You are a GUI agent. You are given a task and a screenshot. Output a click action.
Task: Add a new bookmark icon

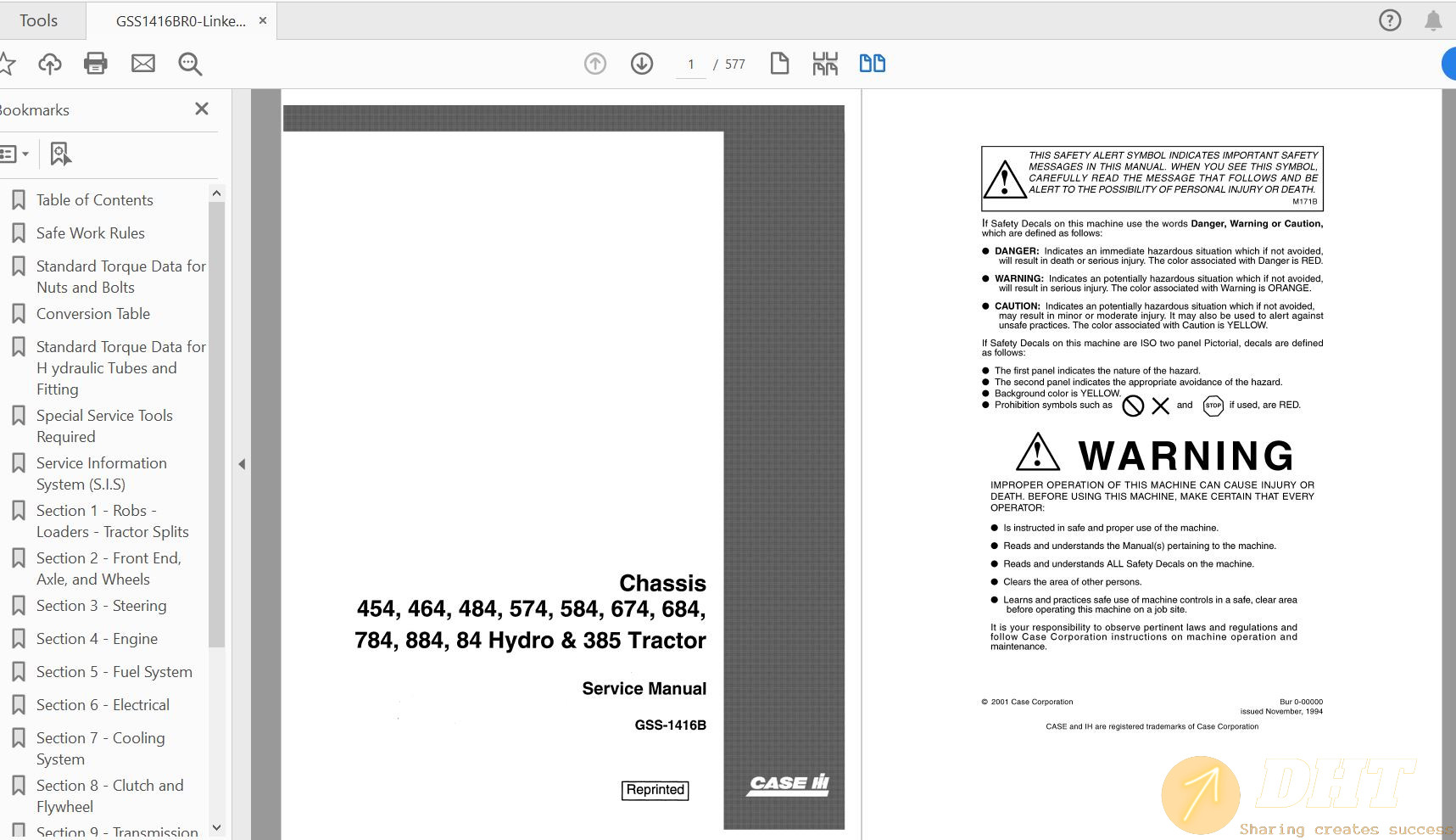(60, 154)
